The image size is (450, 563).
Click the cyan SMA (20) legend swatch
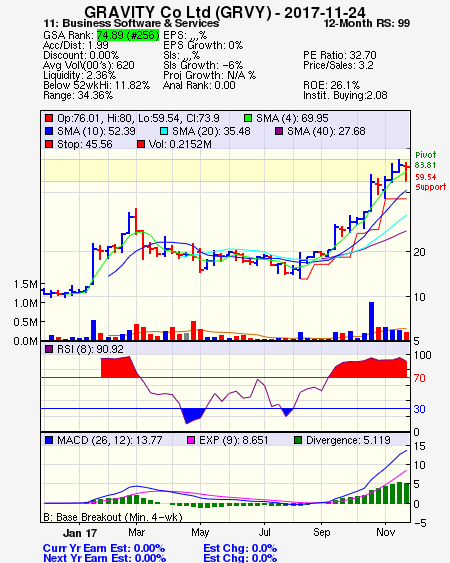tap(164, 131)
